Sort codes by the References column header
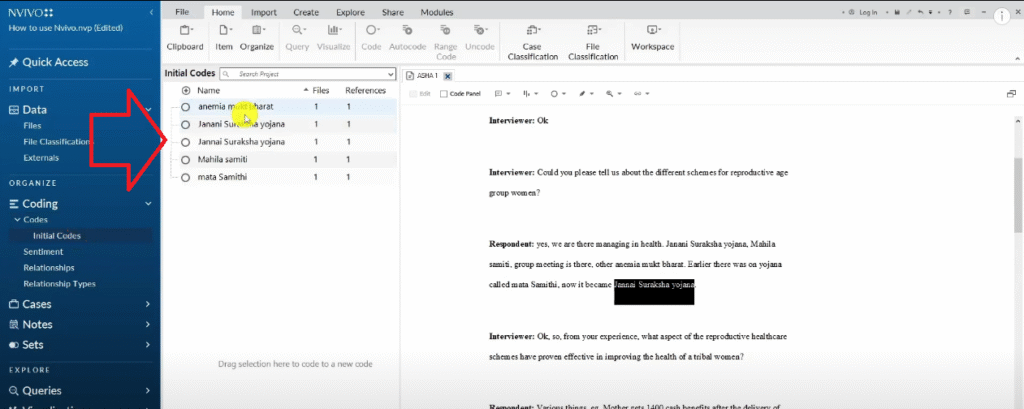The image size is (1024, 409). 365,91
